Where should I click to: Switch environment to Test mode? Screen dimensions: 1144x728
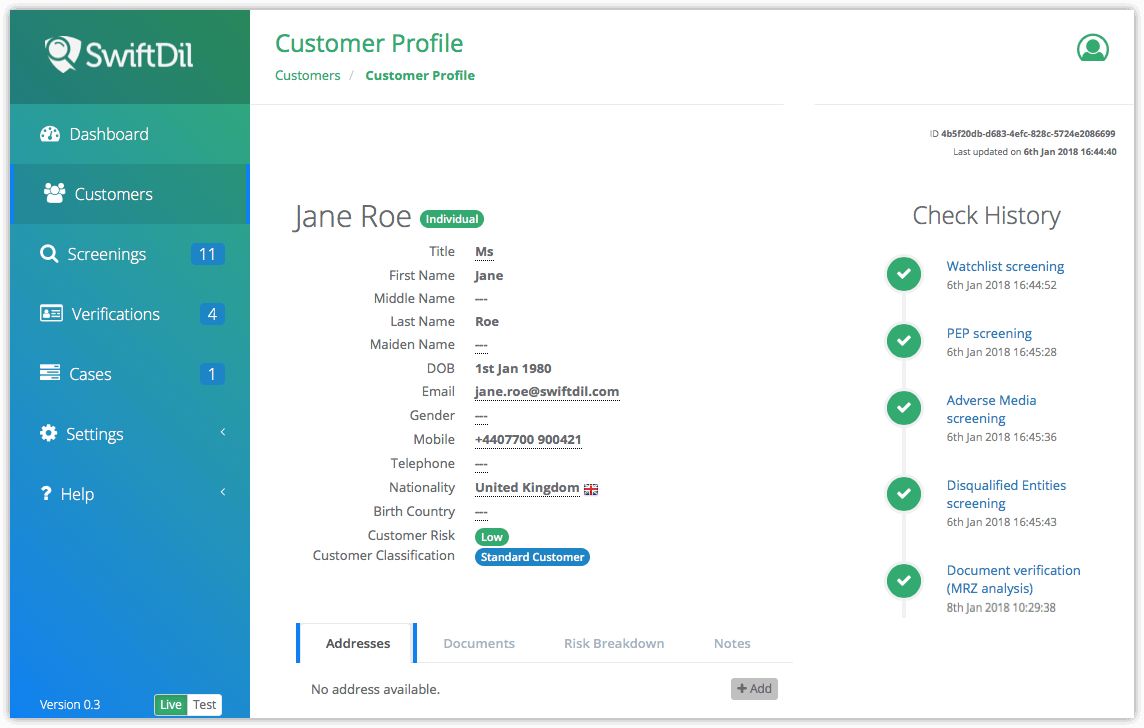click(x=205, y=704)
